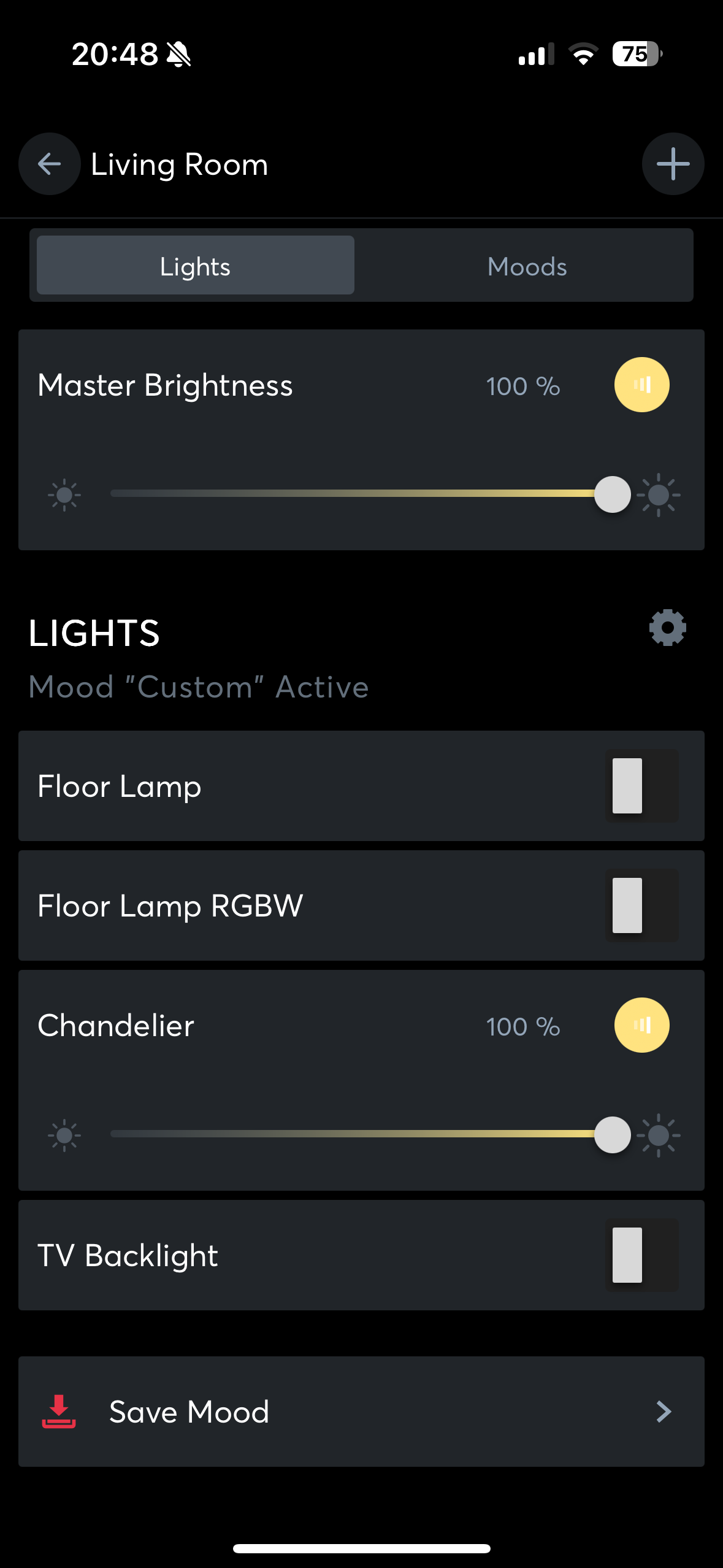Tap bright sun icon on Master Brightness
Image resolution: width=723 pixels, height=1568 pixels.
[659, 494]
